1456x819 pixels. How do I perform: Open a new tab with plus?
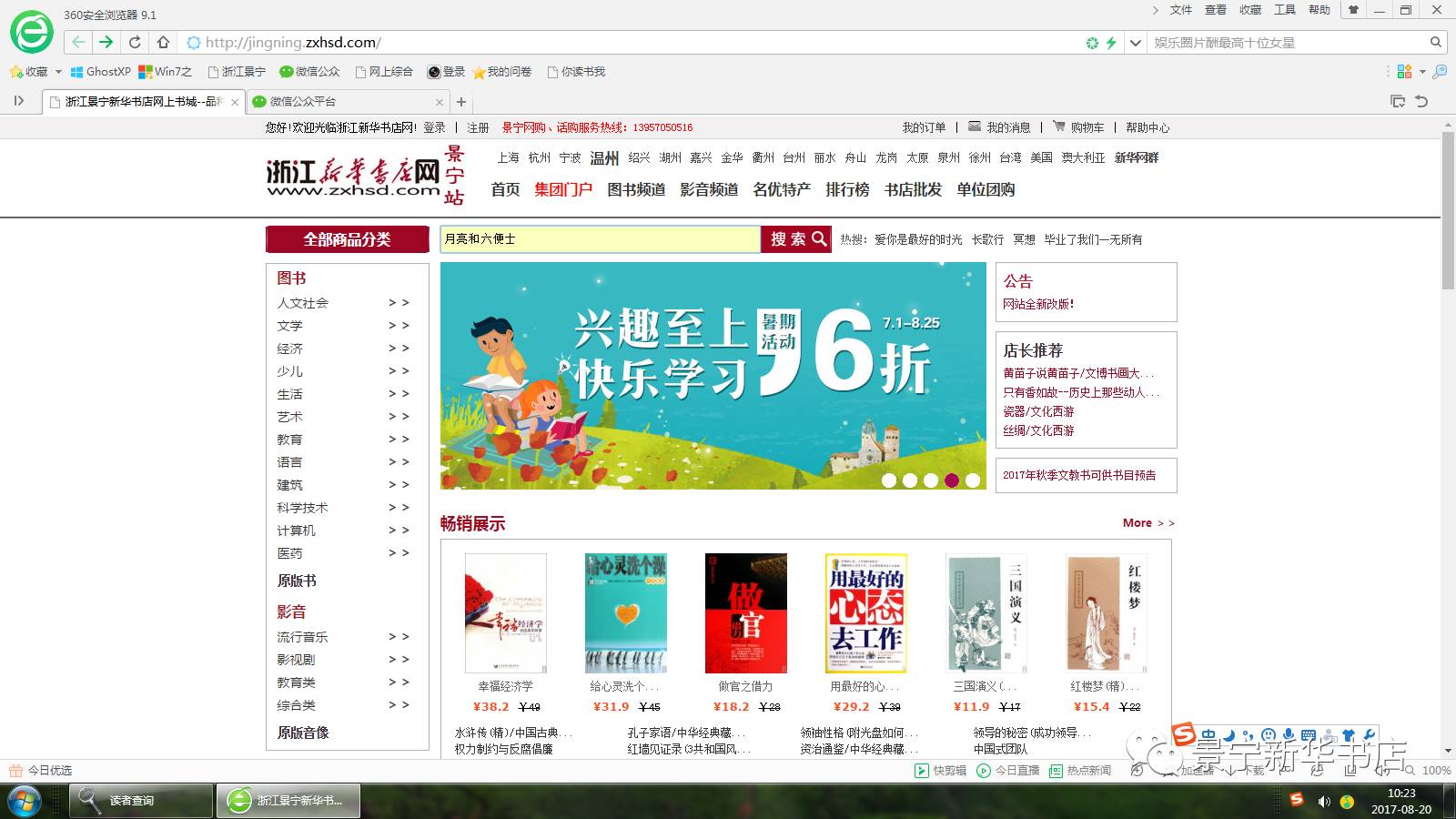click(x=461, y=102)
